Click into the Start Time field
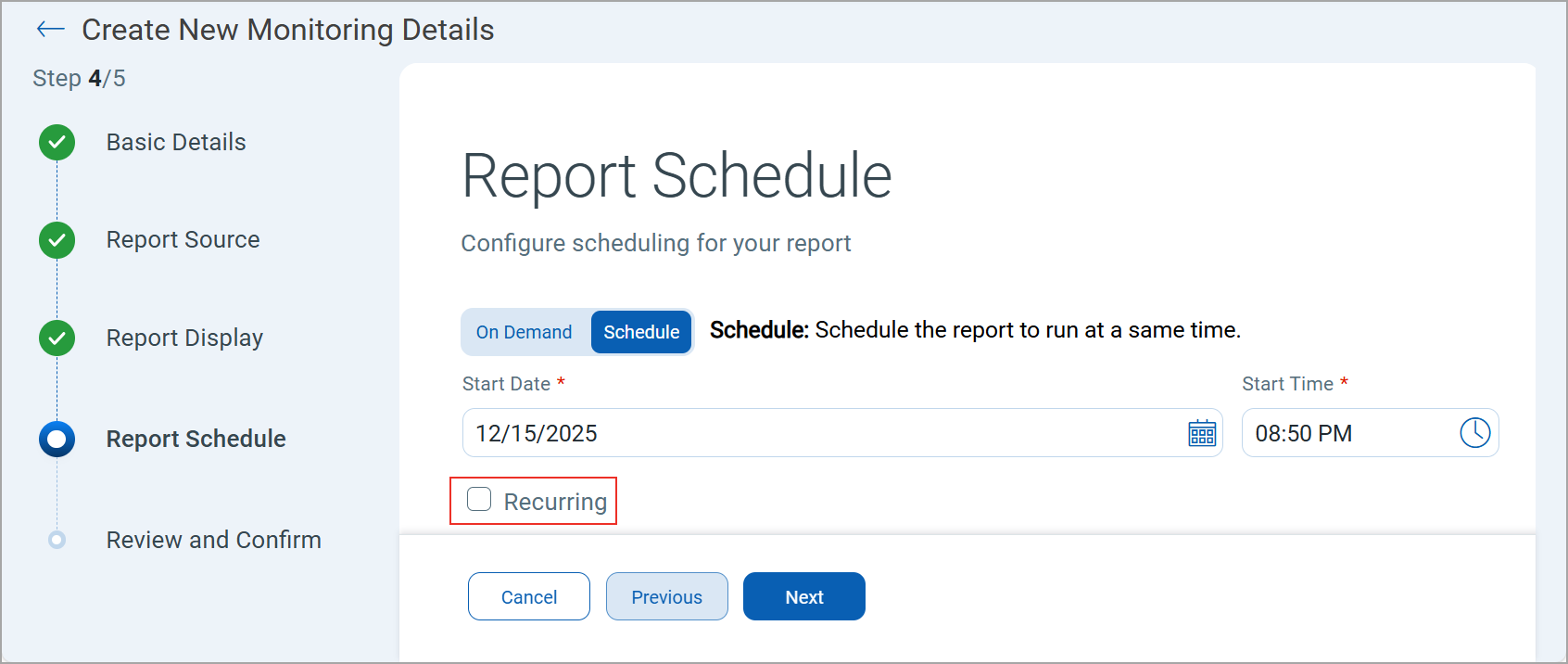 click(x=1344, y=433)
